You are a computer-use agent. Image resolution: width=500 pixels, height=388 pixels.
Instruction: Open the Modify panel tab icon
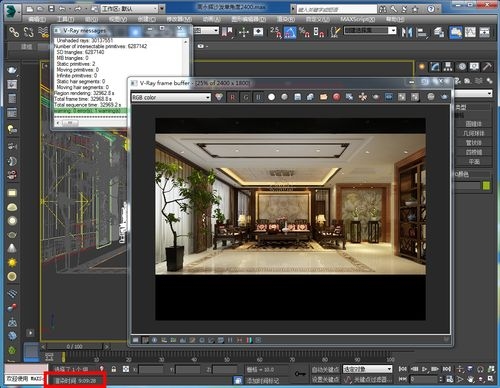pos(435,67)
